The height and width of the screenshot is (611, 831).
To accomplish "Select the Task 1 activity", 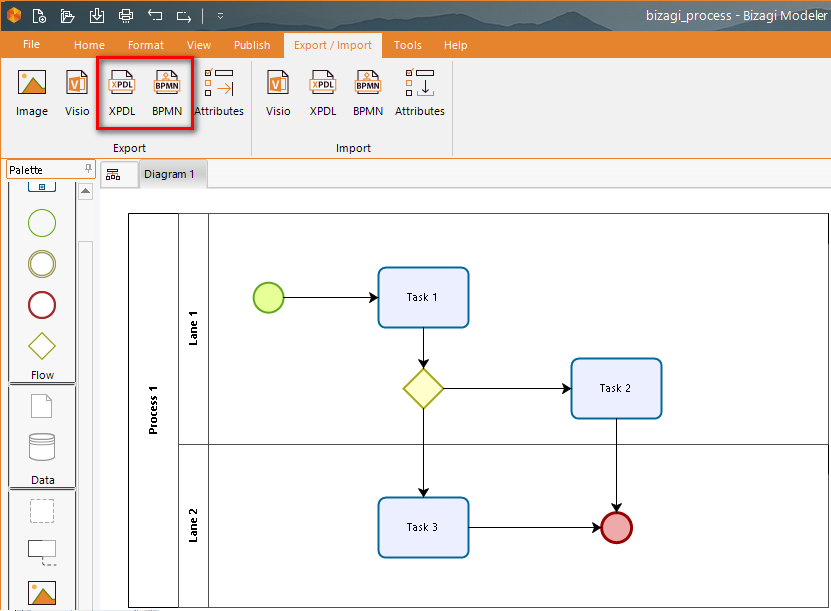I will [x=423, y=297].
